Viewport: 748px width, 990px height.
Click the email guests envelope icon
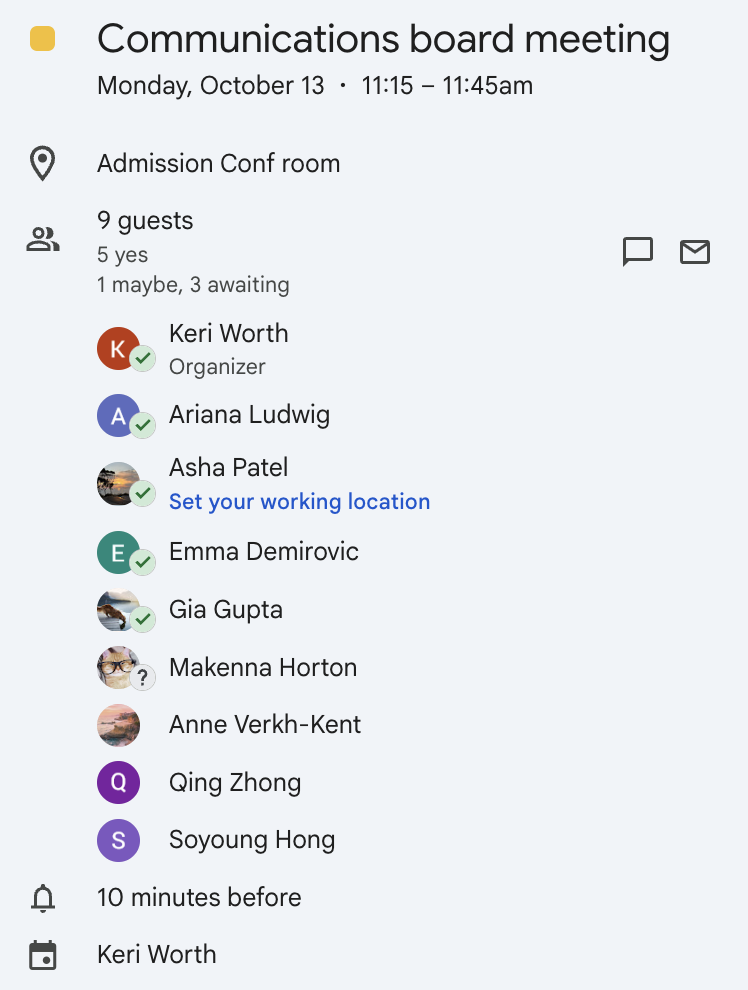(x=694, y=252)
